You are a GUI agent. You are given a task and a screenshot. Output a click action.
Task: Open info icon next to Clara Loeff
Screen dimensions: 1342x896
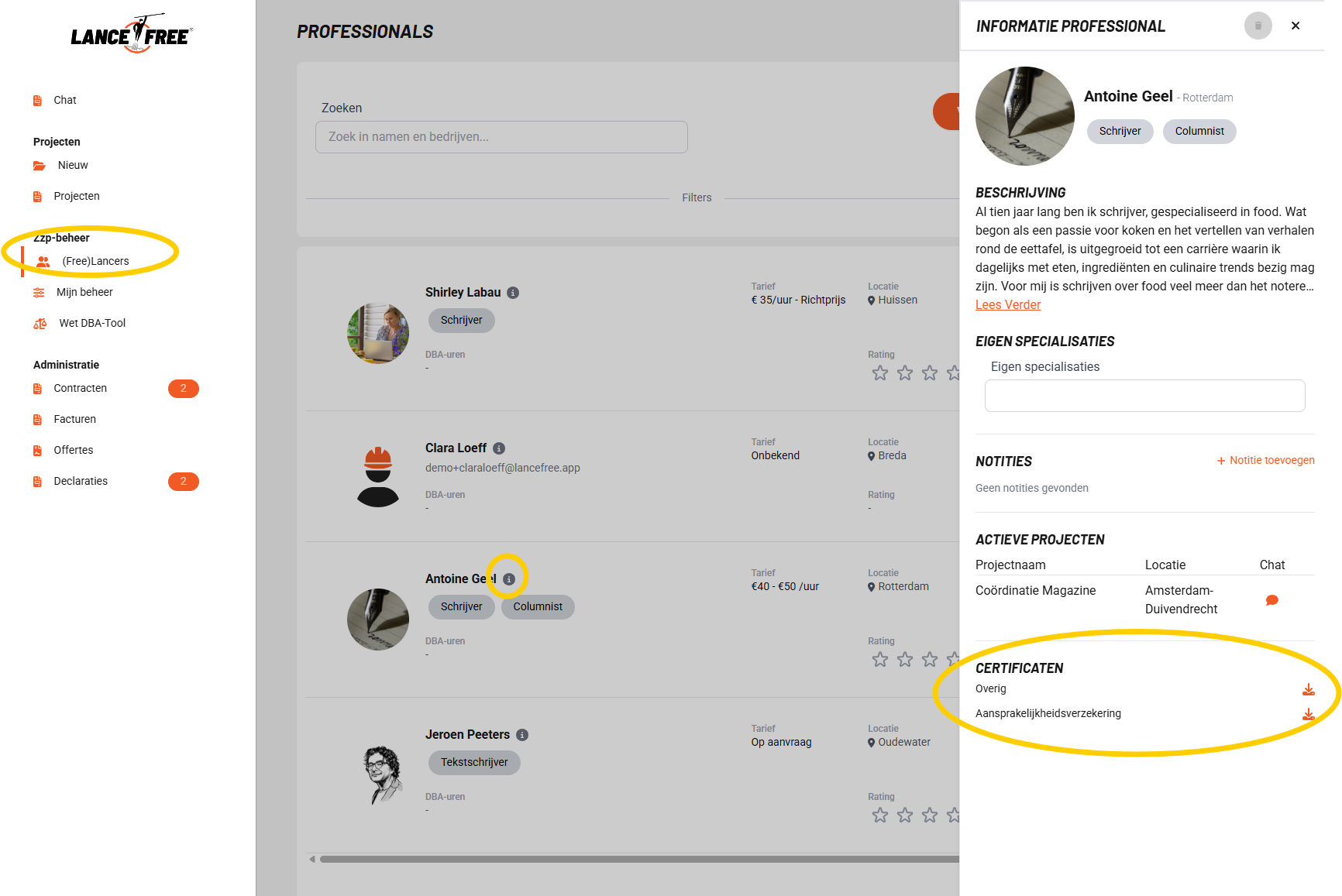click(x=499, y=448)
